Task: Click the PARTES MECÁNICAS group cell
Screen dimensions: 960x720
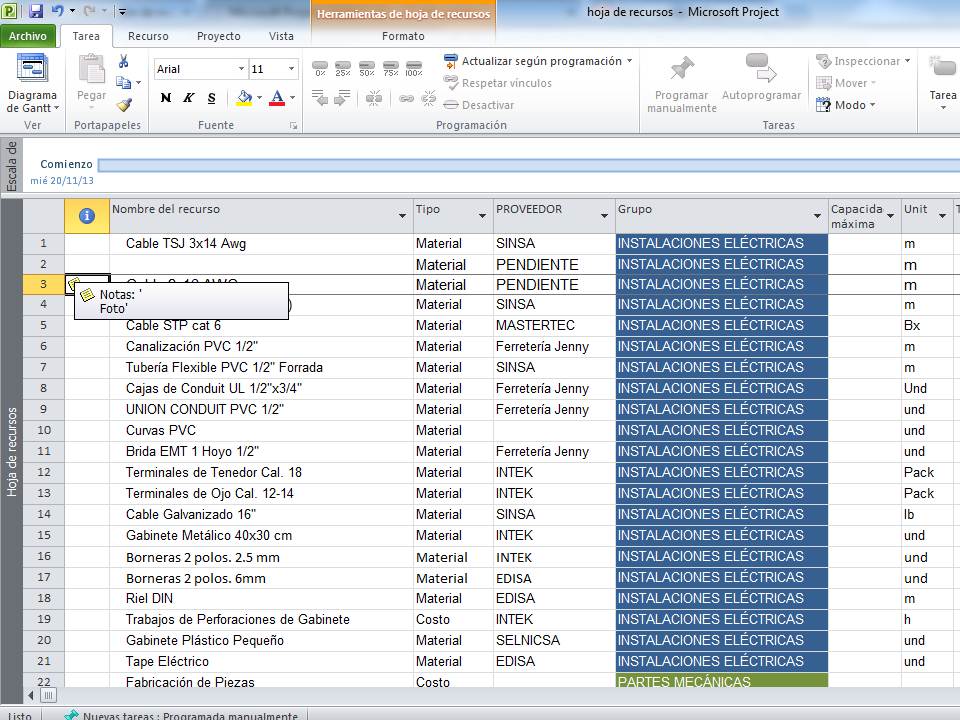Action: point(722,681)
